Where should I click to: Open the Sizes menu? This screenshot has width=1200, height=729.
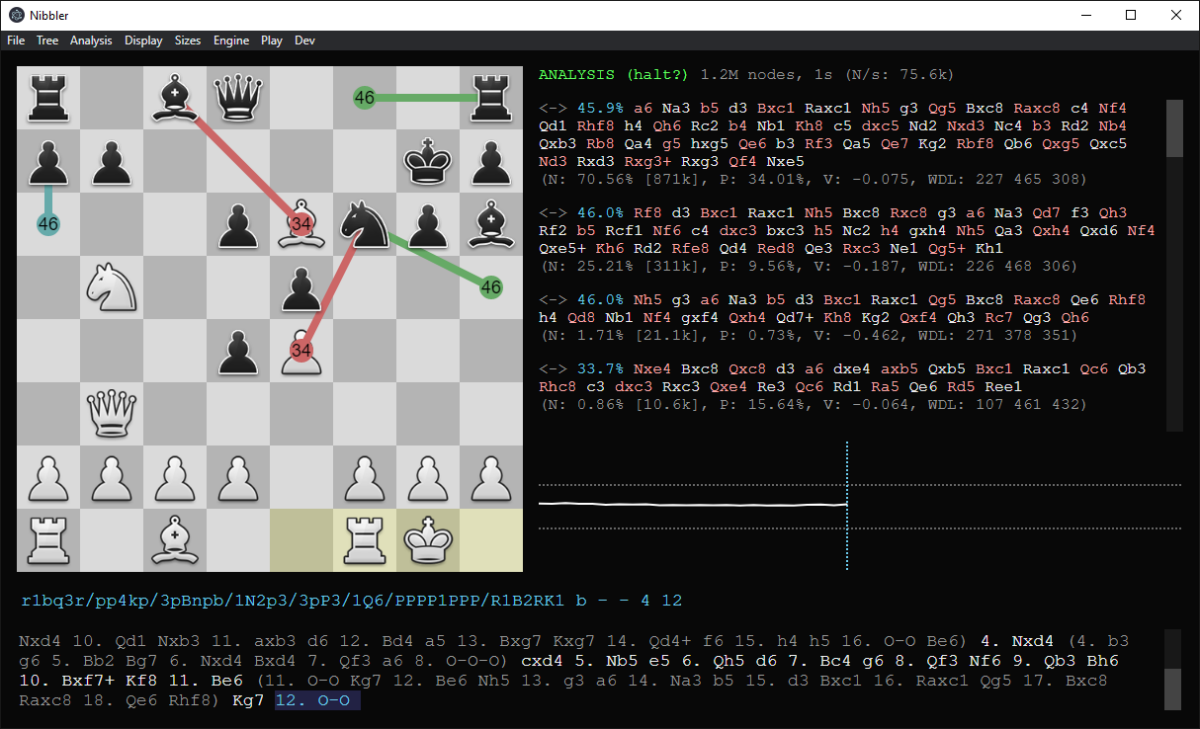188,41
